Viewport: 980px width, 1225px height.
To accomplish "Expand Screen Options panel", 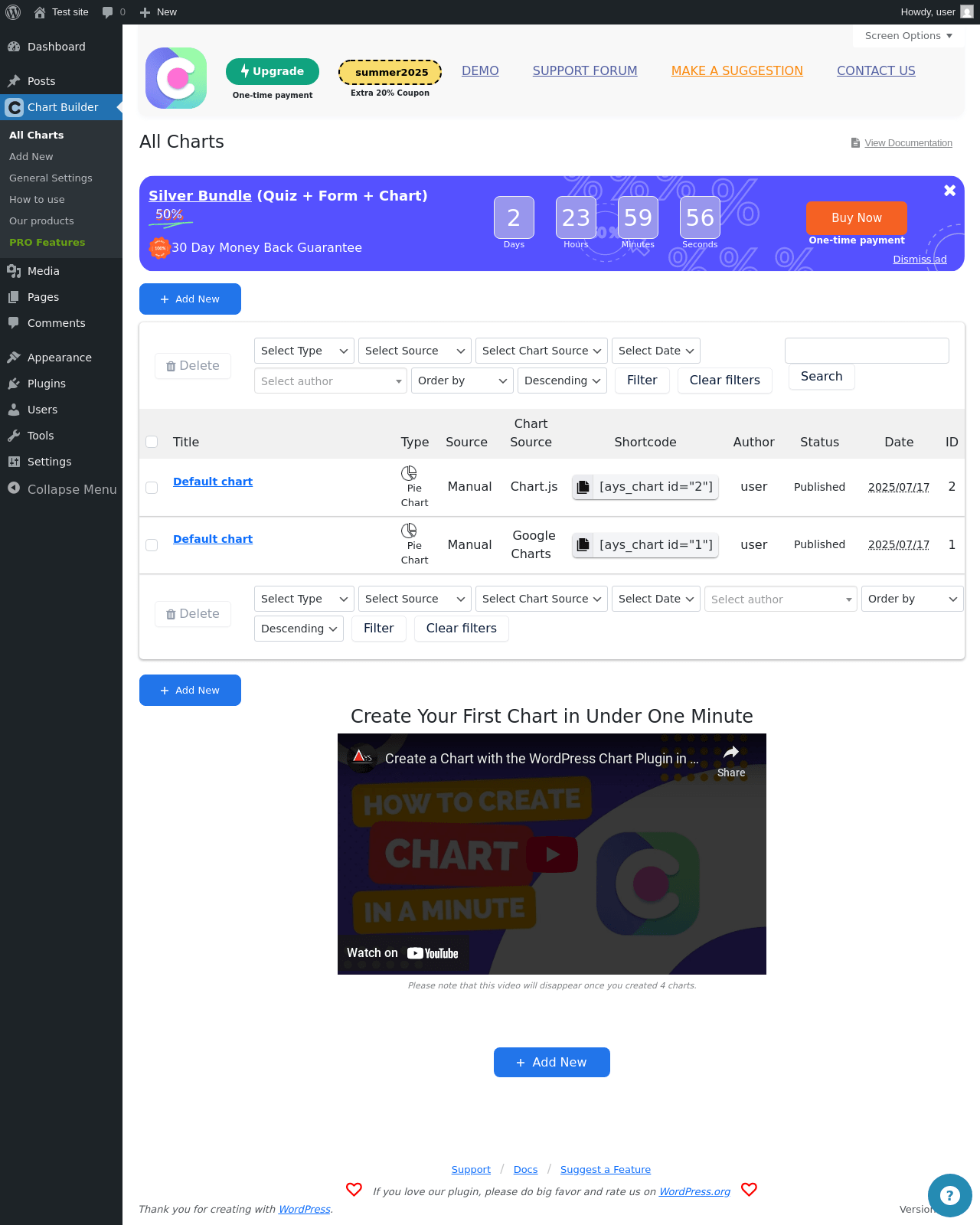I will (x=908, y=36).
